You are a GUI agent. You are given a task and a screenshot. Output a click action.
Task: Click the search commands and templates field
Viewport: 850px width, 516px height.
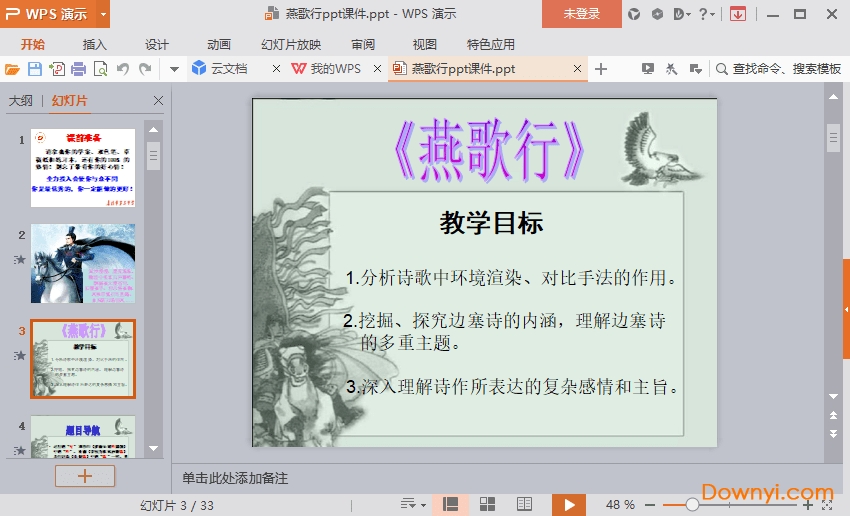click(x=779, y=69)
